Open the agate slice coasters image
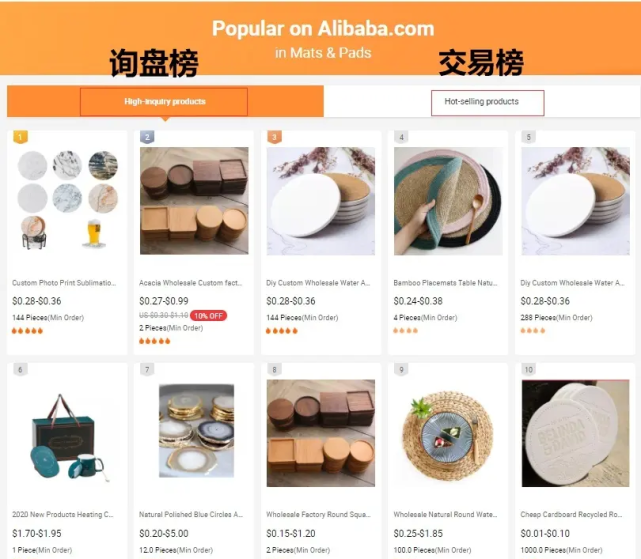Viewport: 641px width, 559px height. click(197, 431)
